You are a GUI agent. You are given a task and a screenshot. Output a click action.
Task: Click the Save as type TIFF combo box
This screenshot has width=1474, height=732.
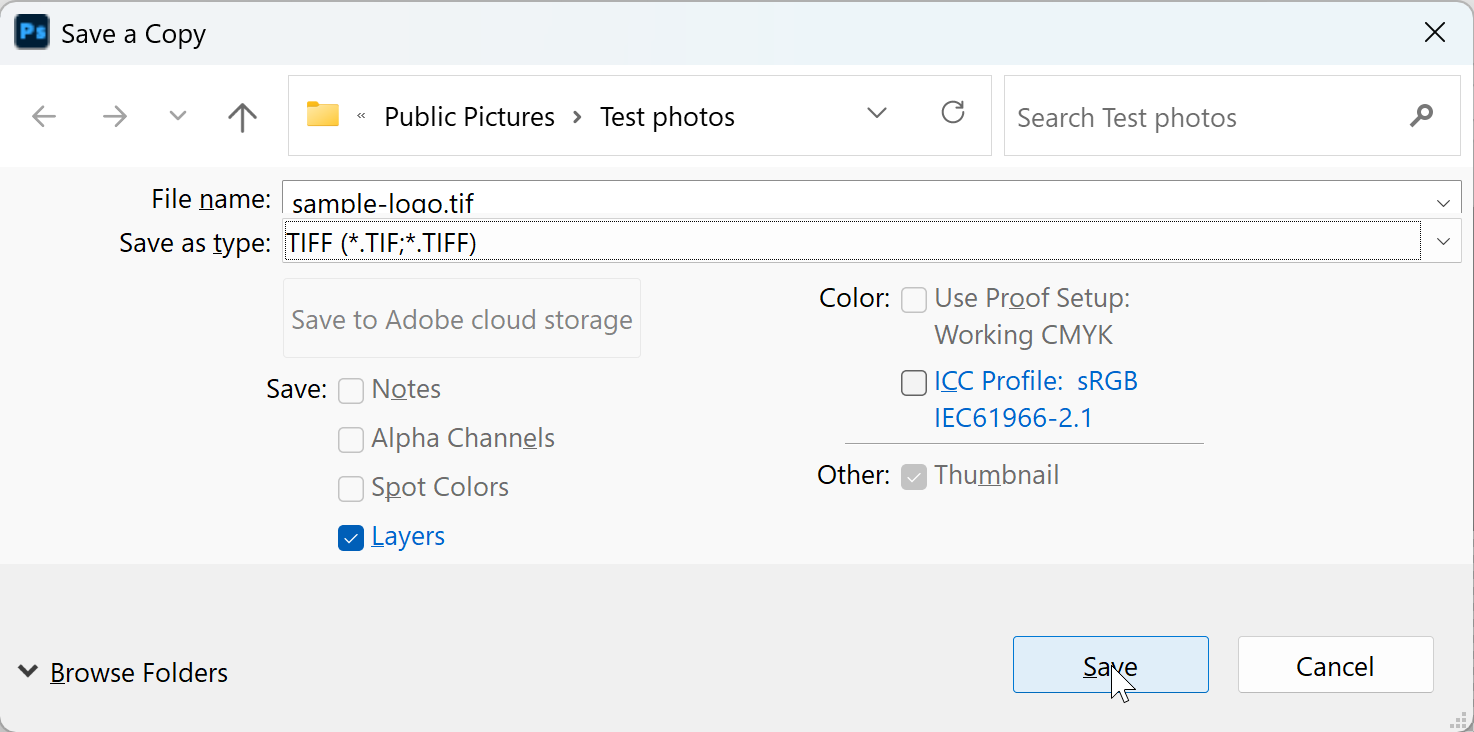872,241
